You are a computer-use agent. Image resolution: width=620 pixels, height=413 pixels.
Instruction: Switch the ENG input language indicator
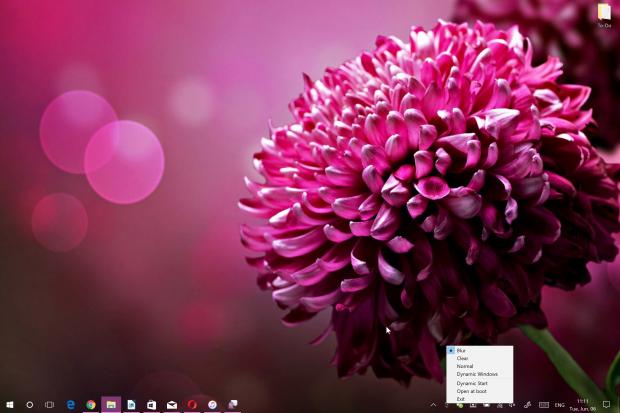click(560, 405)
